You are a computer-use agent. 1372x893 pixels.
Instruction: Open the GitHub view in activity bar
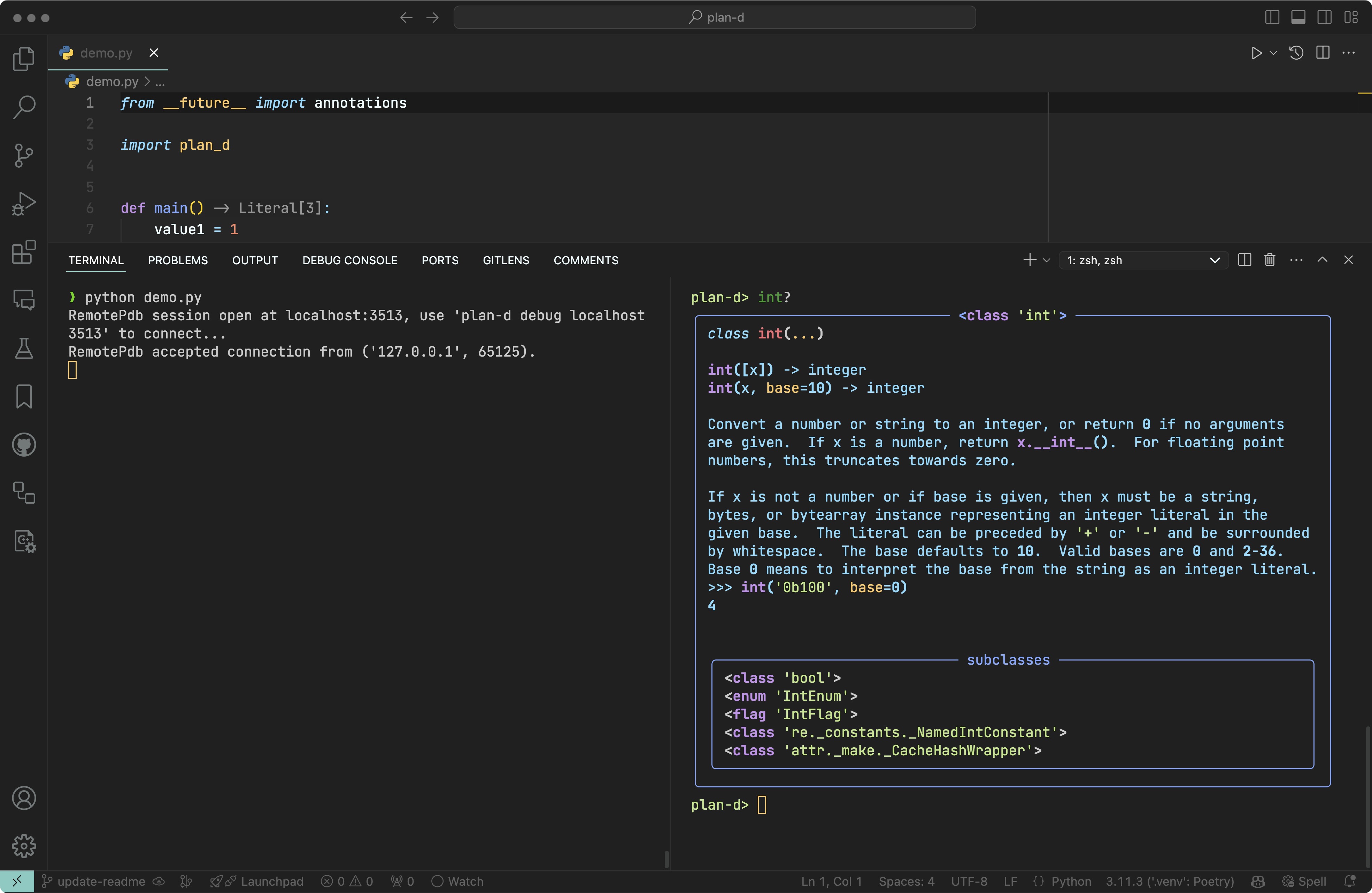click(x=24, y=445)
